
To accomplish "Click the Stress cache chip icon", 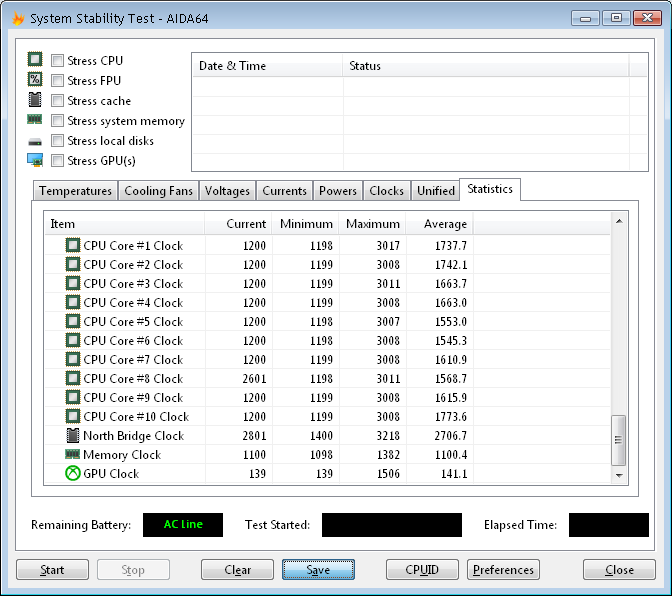I will (x=35, y=99).
